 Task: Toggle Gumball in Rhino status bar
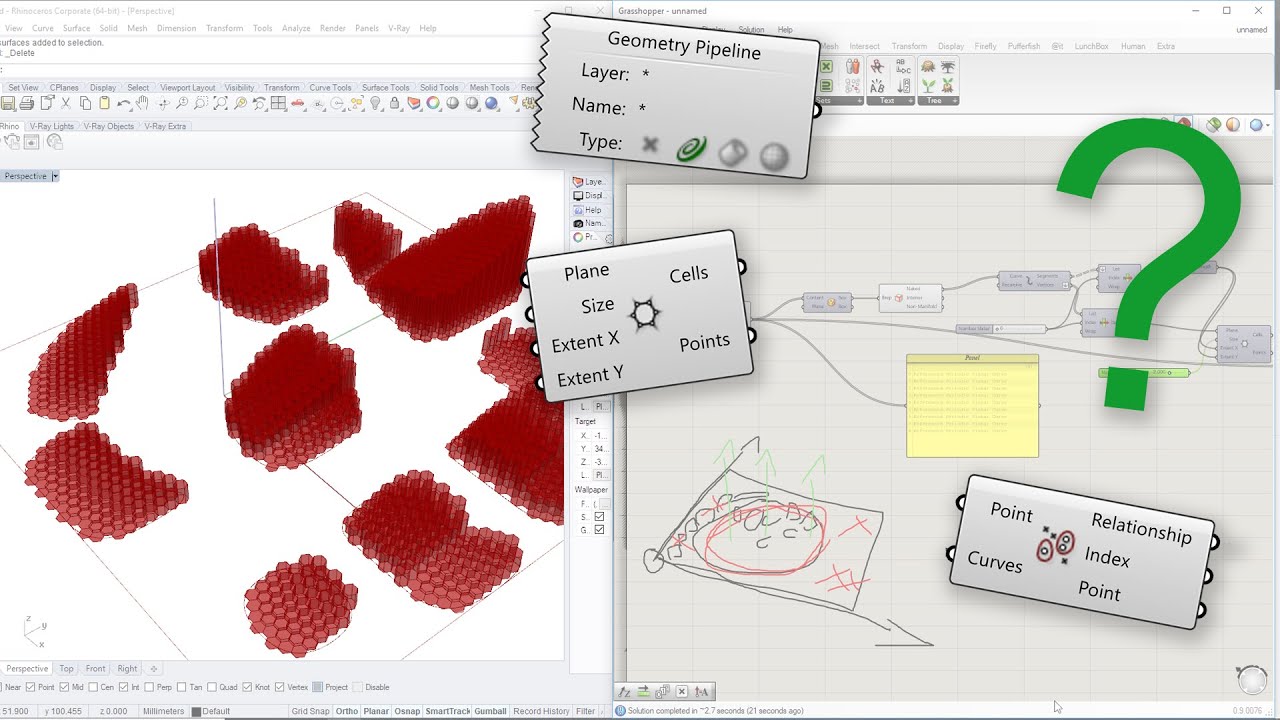pyautogui.click(x=490, y=711)
